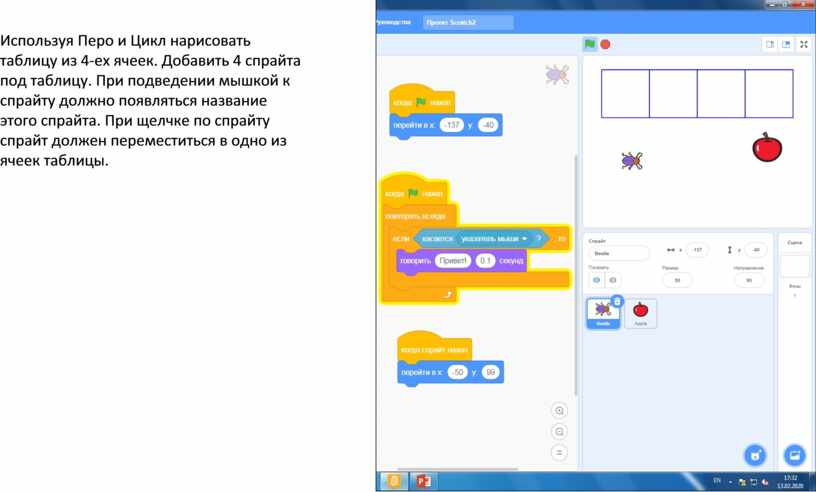Switch to small stage layout

point(770,44)
